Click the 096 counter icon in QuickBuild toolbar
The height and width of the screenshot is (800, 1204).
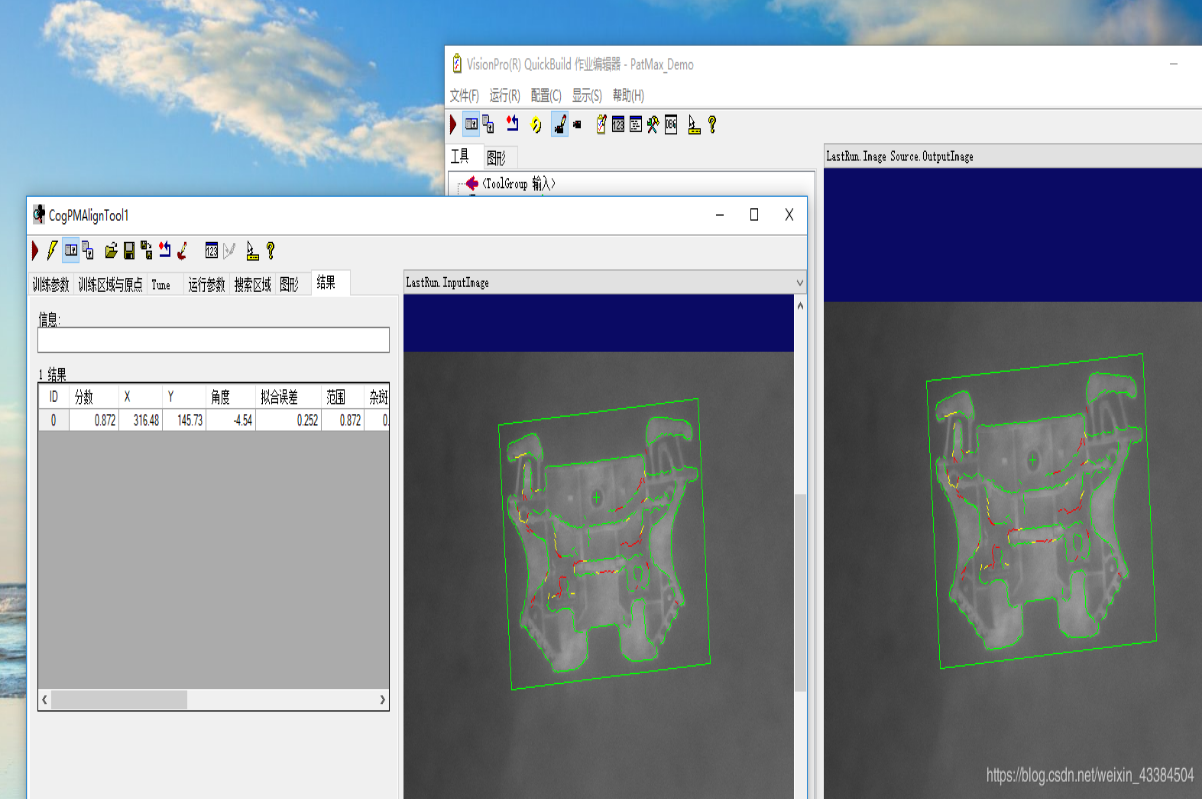[670, 124]
